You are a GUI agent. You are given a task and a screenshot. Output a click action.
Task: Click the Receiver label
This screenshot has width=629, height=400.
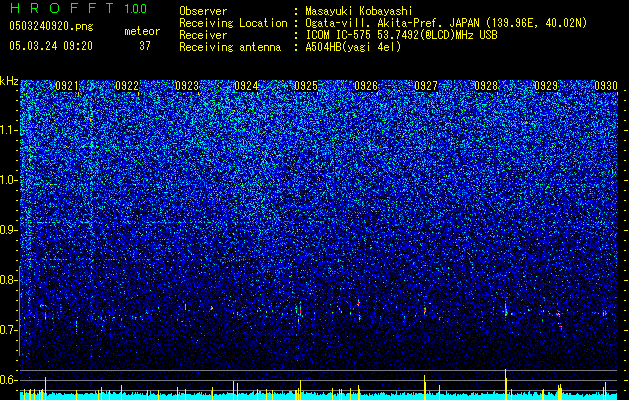[203, 35]
